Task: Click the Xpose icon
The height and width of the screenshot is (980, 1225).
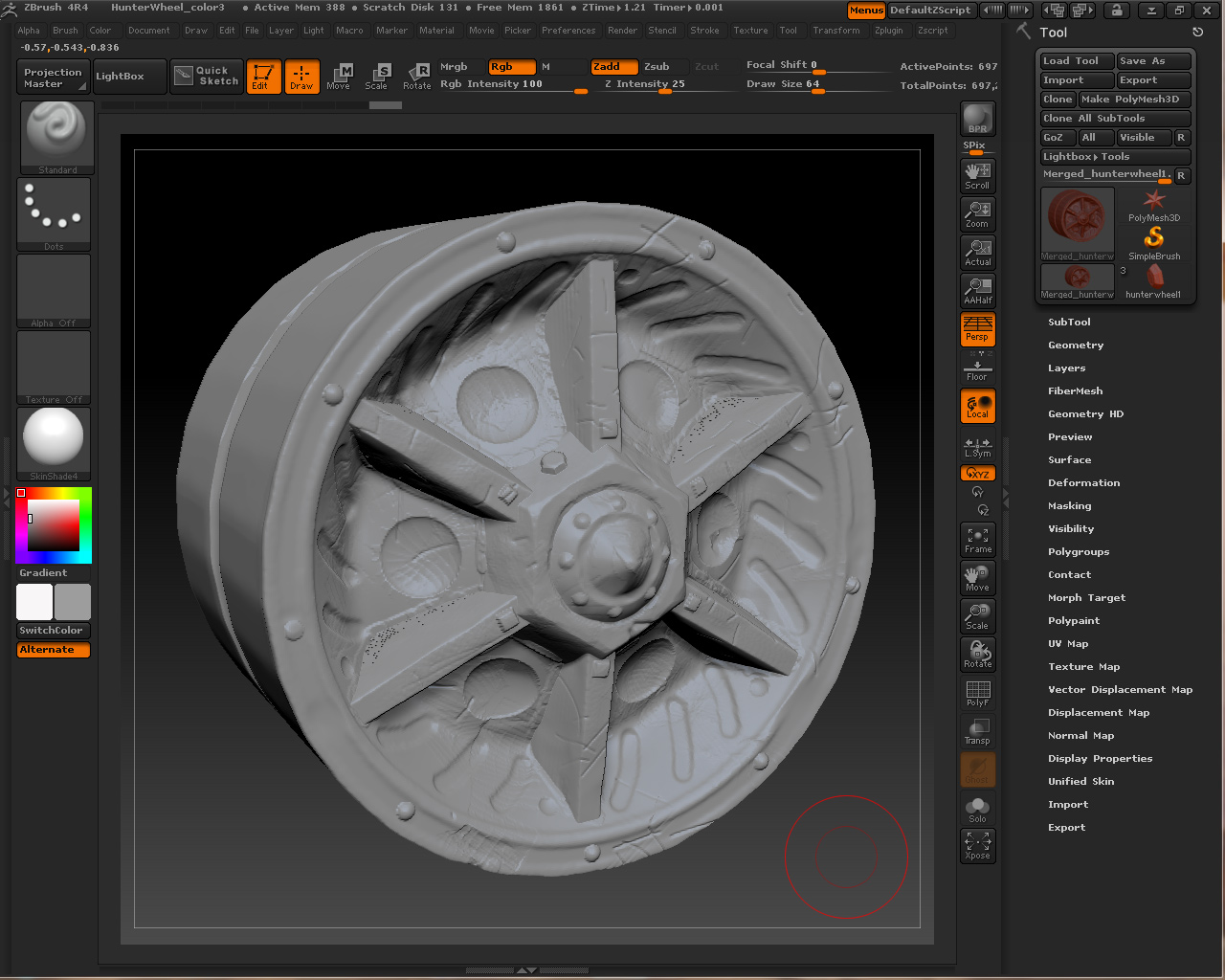Action: [977, 846]
